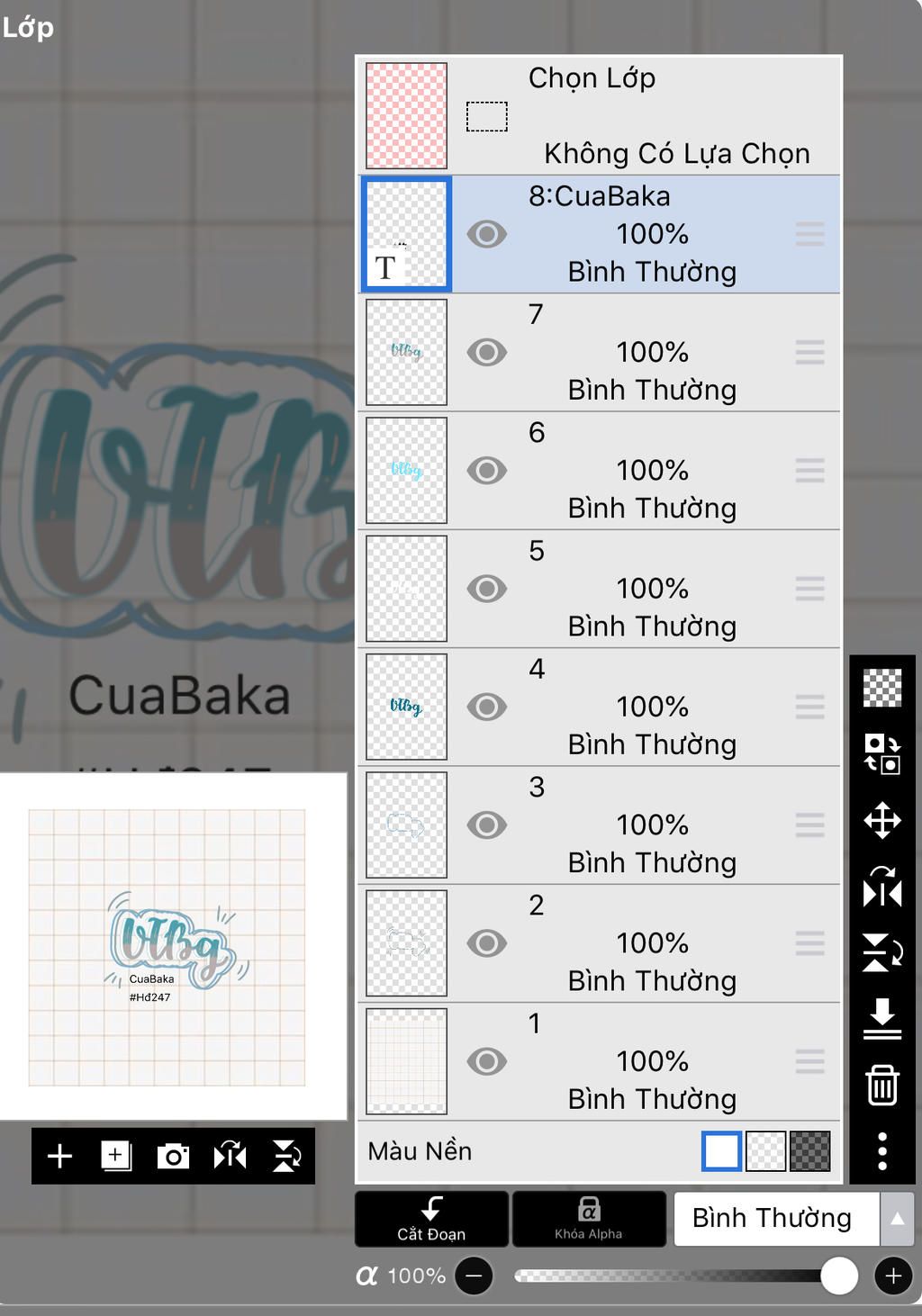Hide layer 8:CuaBaka with eye icon
The width and height of the screenshot is (922, 1316).
point(486,234)
